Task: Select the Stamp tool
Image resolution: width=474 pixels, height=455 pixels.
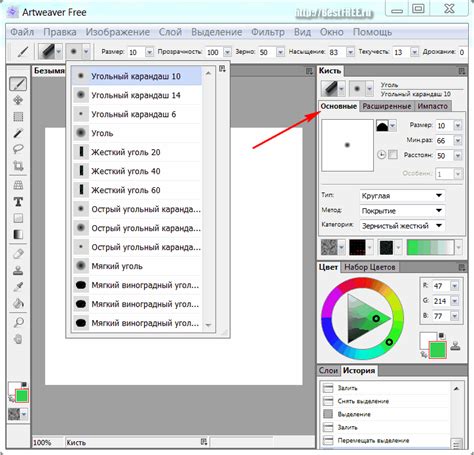Action: 18,270
